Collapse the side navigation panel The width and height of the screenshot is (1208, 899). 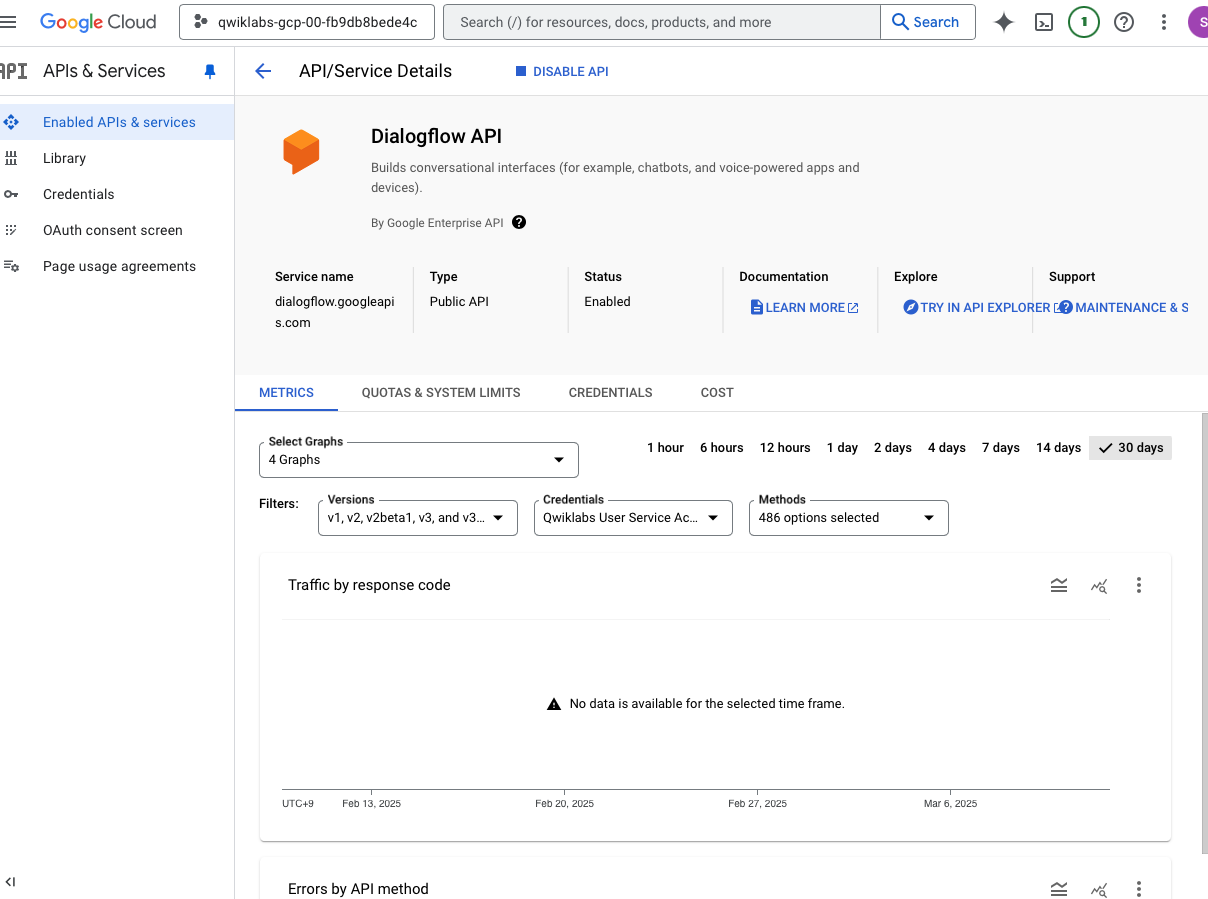click(x=10, y=881)
